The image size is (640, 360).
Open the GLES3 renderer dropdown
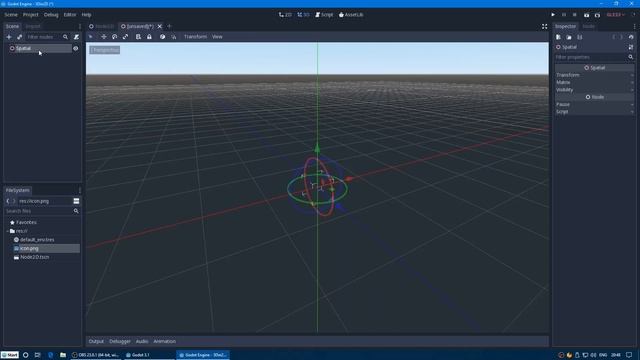616,15
